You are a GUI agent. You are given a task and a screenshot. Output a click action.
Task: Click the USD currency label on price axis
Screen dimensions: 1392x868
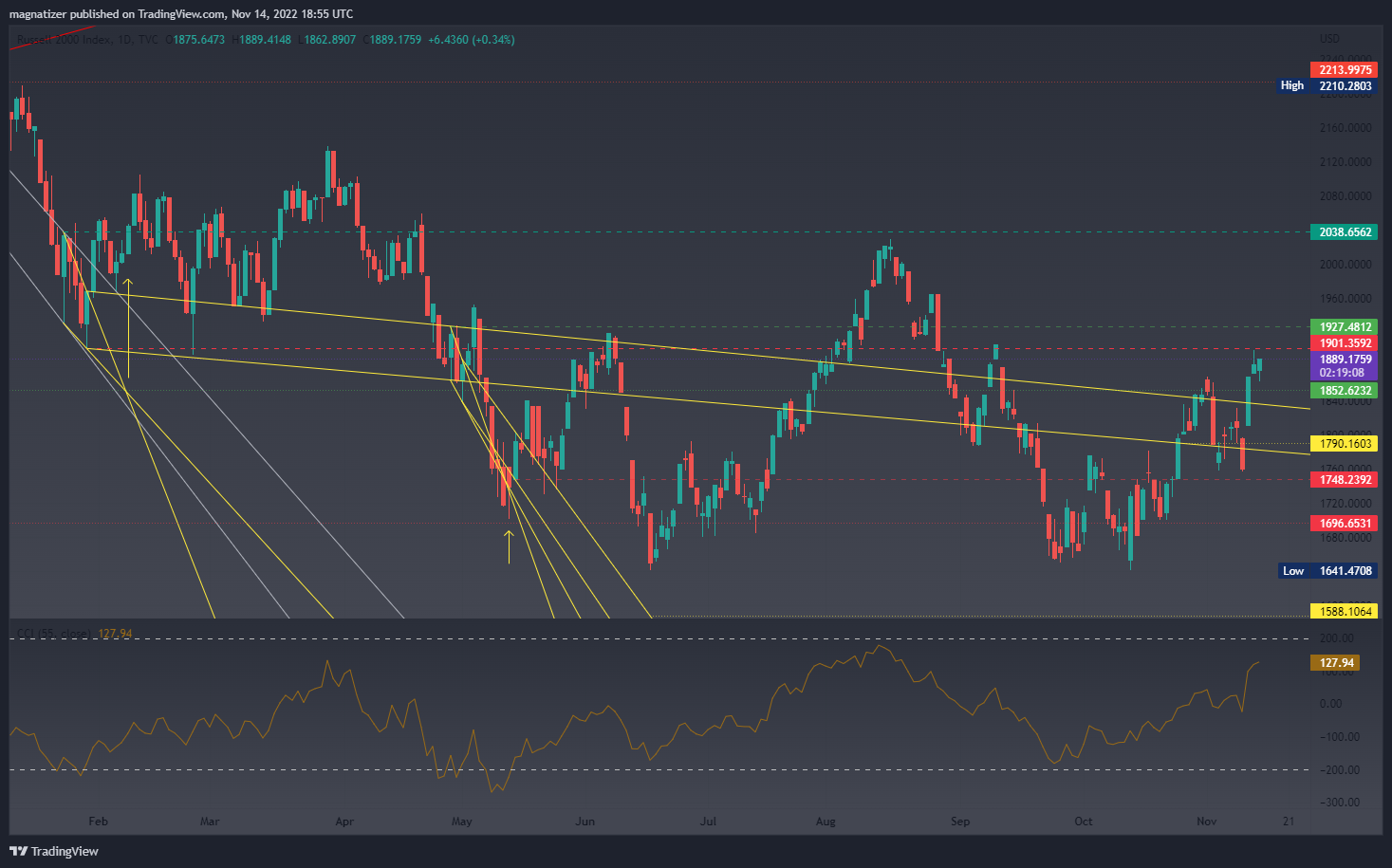coord(1329,39)
